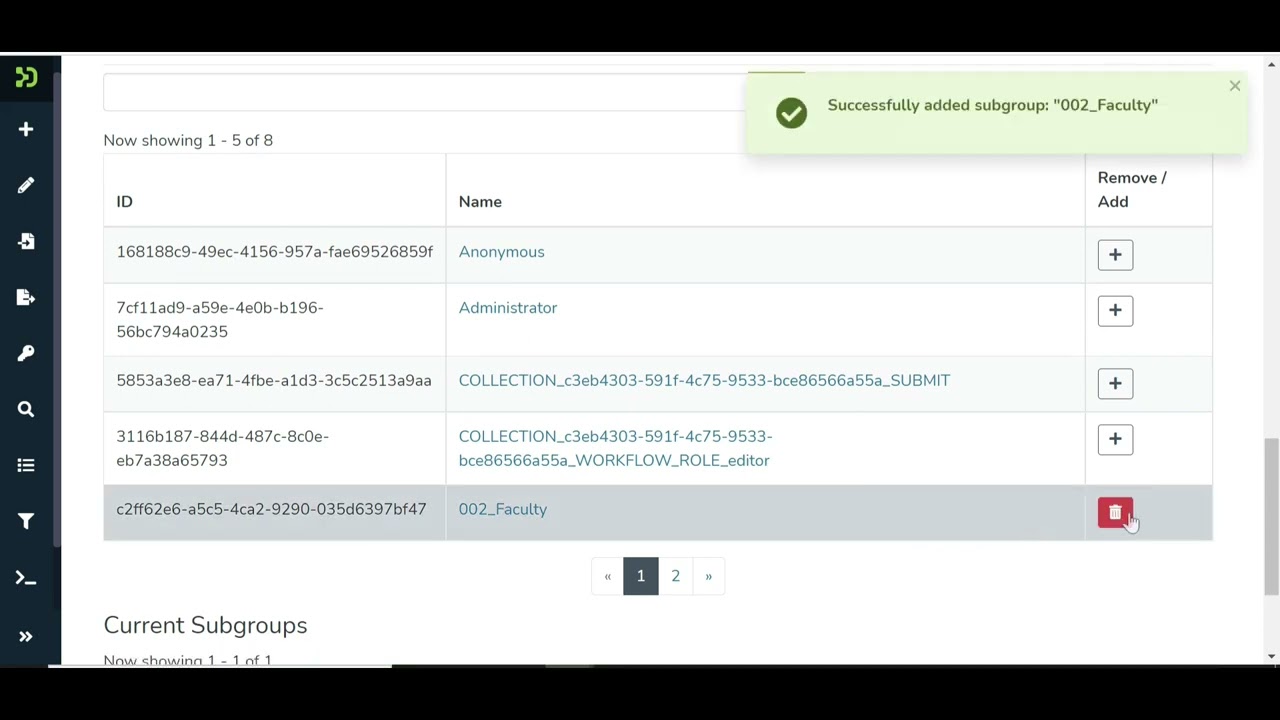This screenshot has width=1280, height=720.
Task: Go to page 2 of results
Action: pos(675,576)
